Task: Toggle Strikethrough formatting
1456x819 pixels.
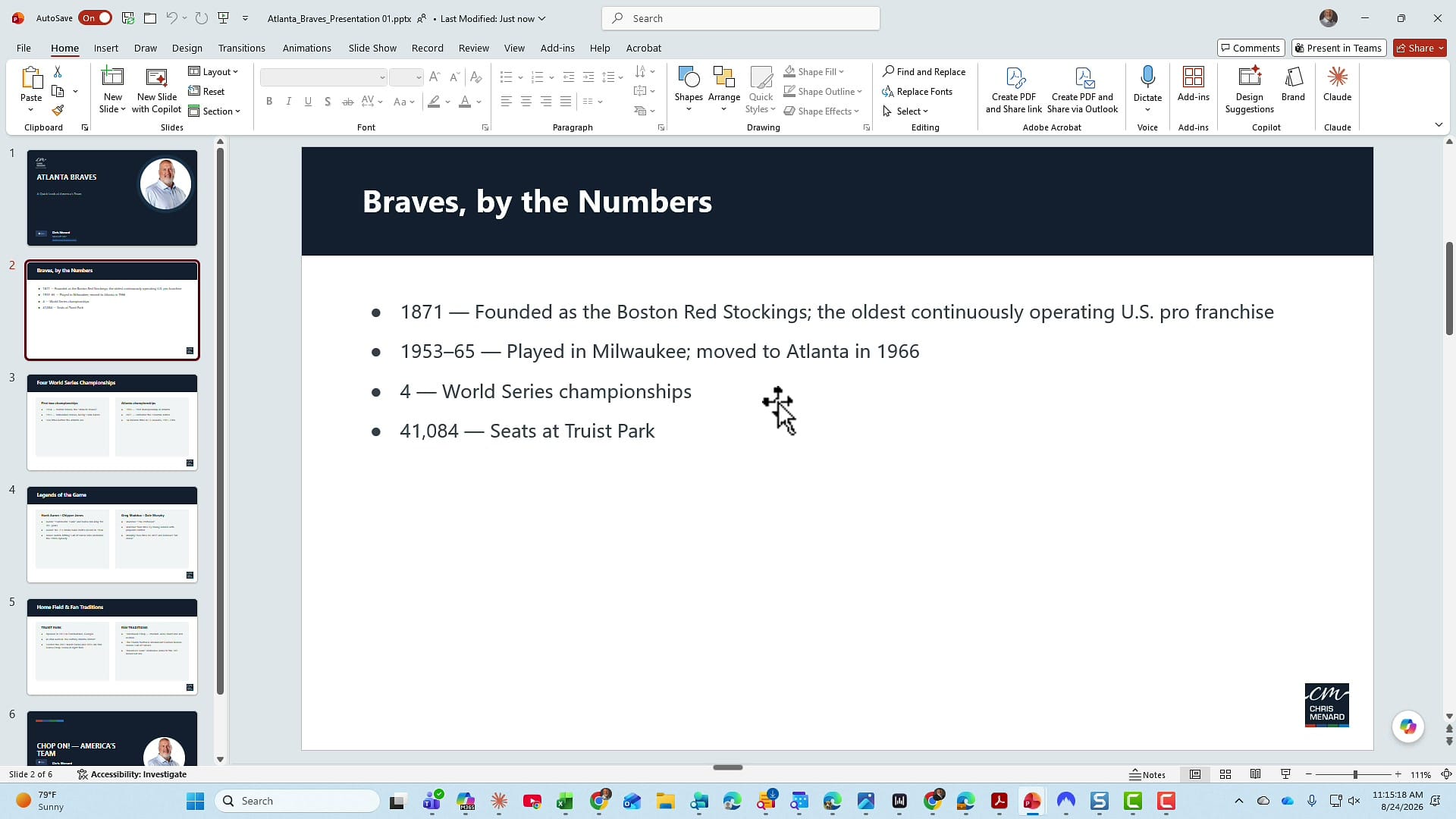Action: 347,102
